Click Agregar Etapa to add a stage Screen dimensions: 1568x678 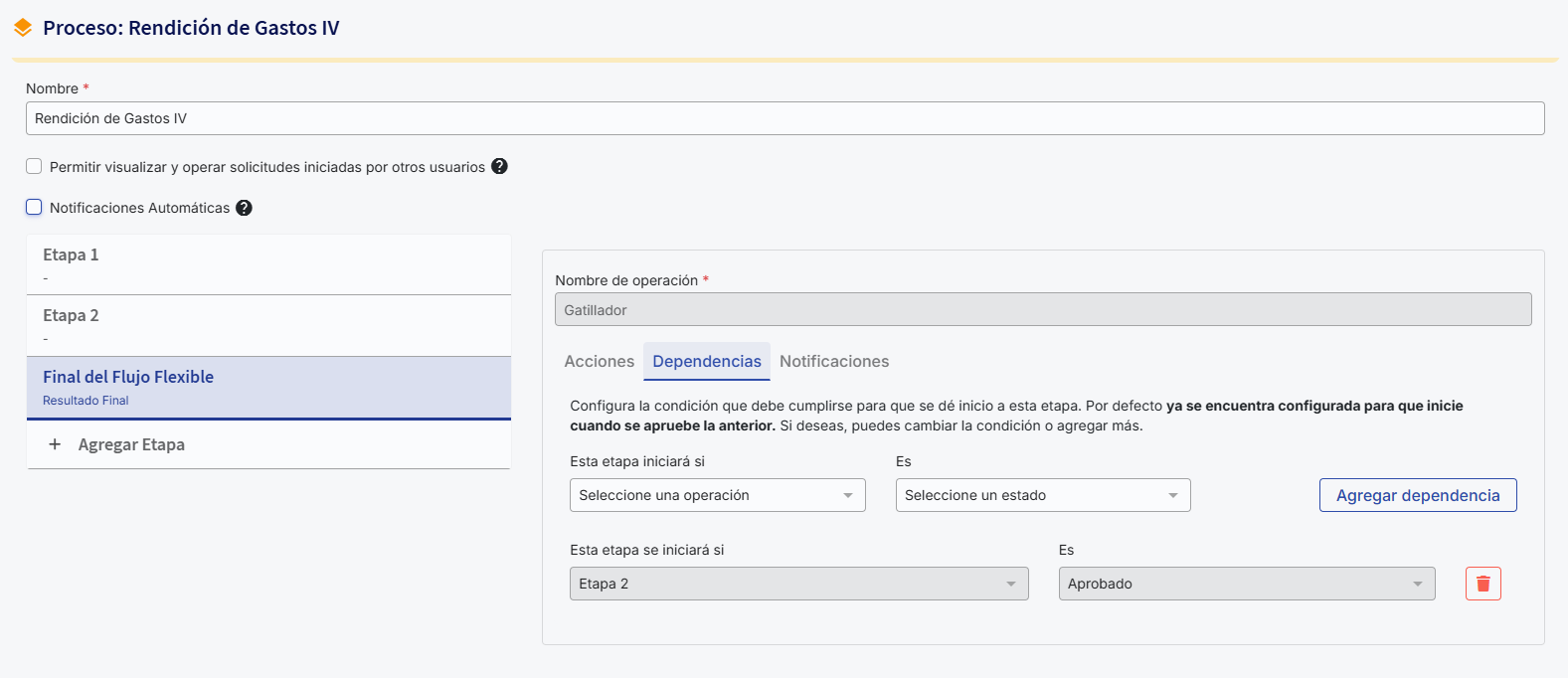click(131, 444)
